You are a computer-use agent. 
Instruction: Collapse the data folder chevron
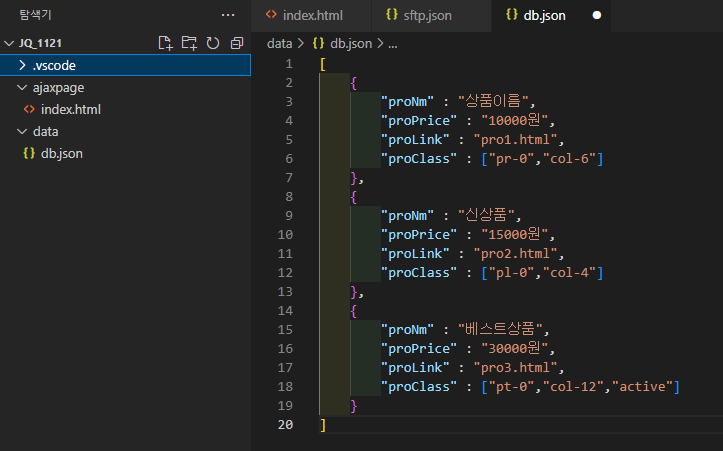click(22, 131)
